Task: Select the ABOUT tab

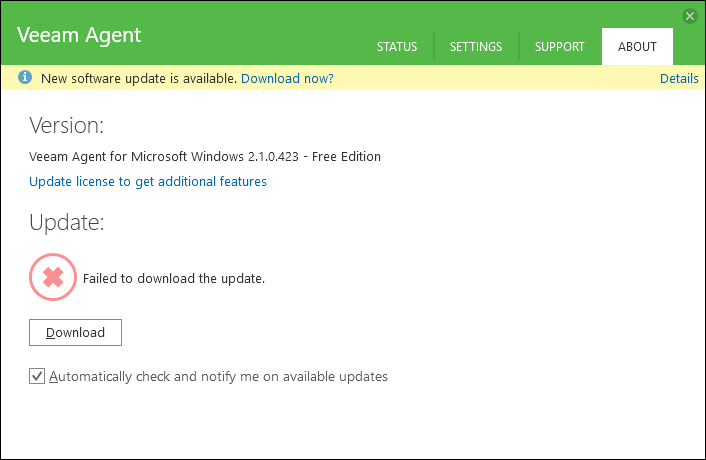Action: 637,46
